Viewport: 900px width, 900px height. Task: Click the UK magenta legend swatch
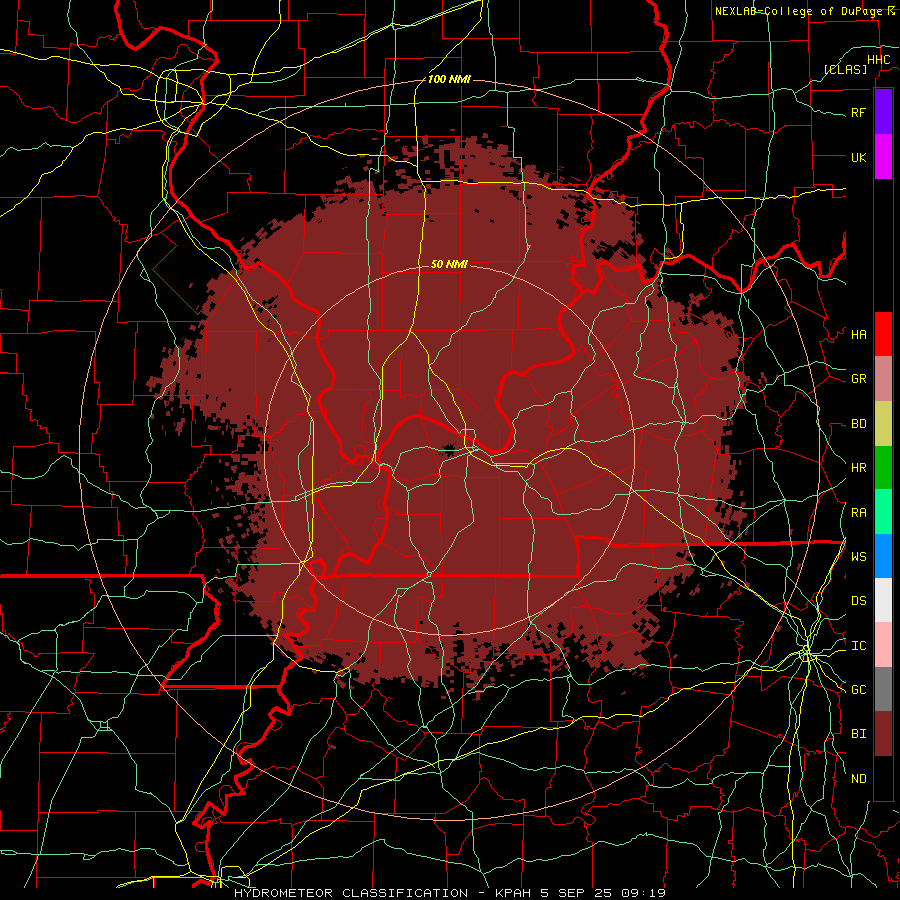coord(883,157)
